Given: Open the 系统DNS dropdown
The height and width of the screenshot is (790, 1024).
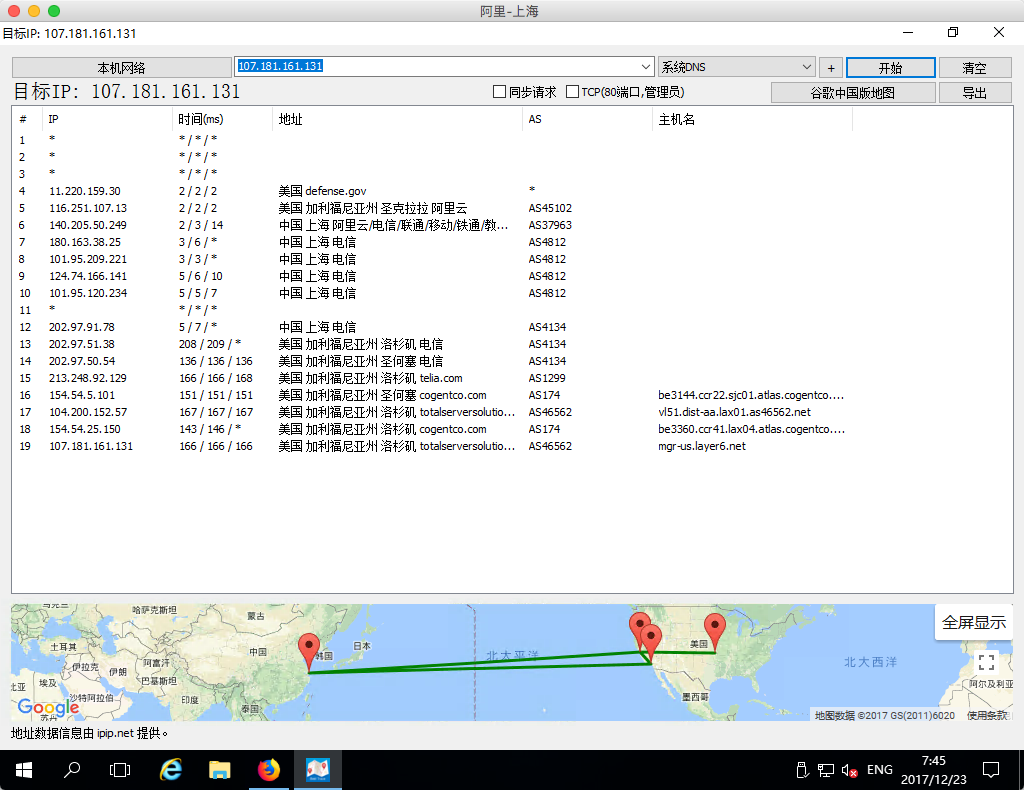Looking at the screenshot, I should [x=737, y=67].
